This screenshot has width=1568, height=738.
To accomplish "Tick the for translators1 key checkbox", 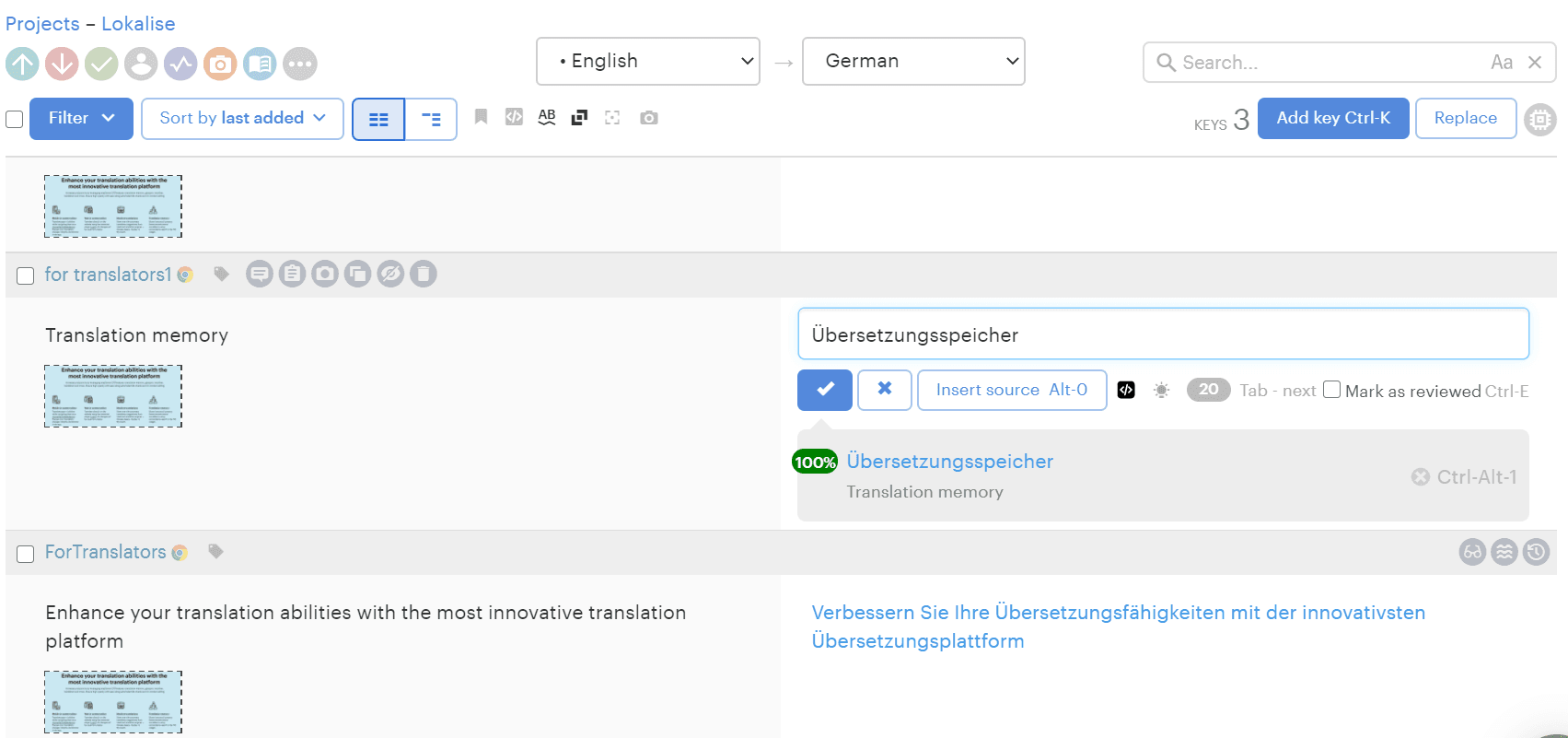I will 26,275.
